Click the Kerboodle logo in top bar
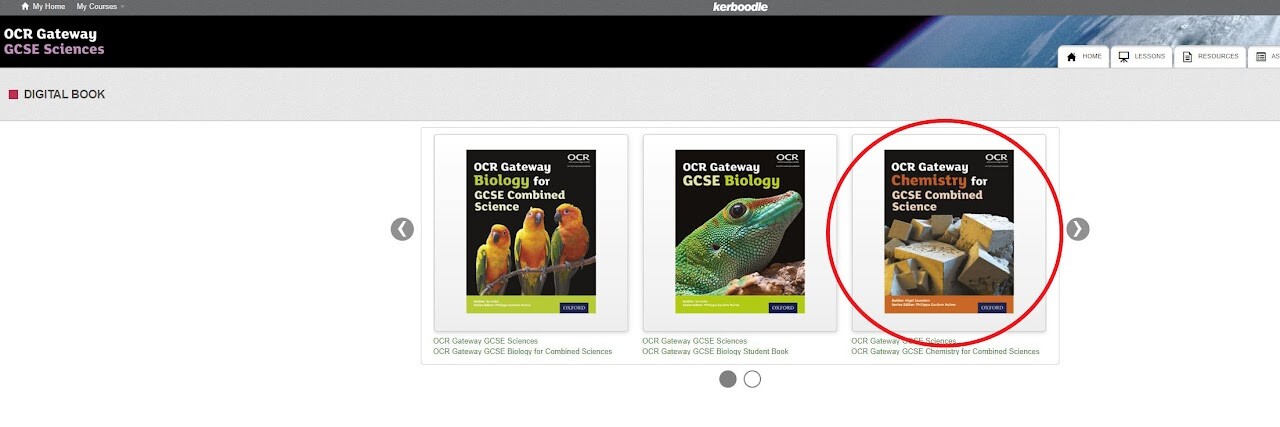Image resolution: width=1280 pixels, height=427 pixels. (740, 6)
